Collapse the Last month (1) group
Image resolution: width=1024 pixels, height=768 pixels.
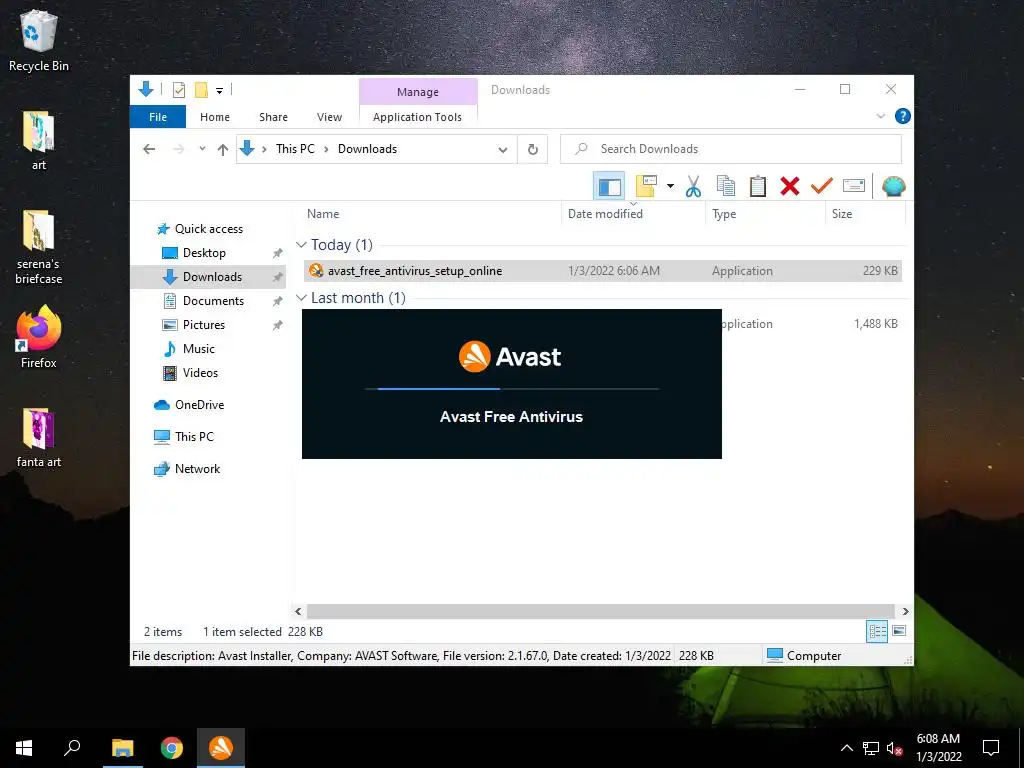(301, 298)
